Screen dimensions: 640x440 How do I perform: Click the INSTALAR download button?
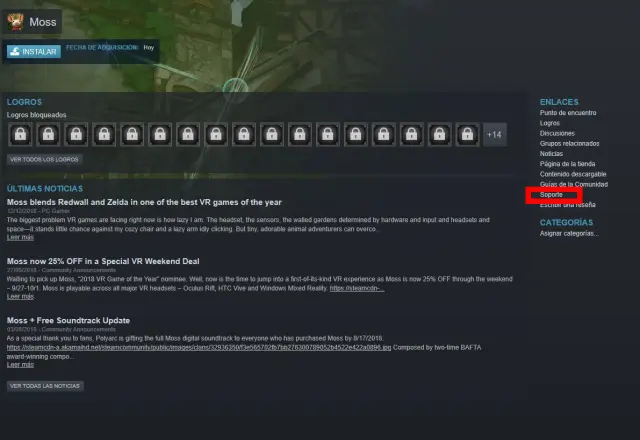[34, 51]
